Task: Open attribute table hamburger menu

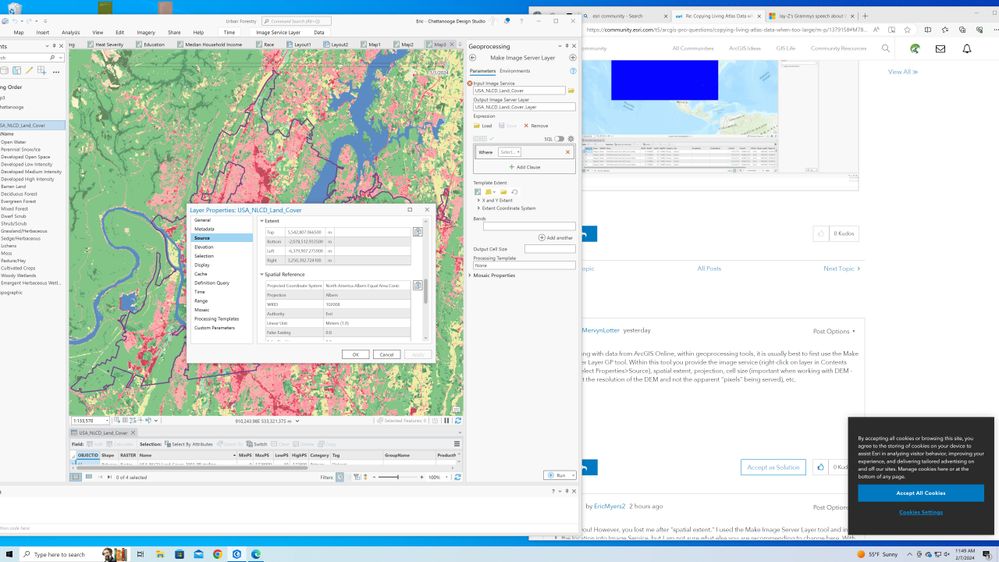Action: [x=457, y=443]
